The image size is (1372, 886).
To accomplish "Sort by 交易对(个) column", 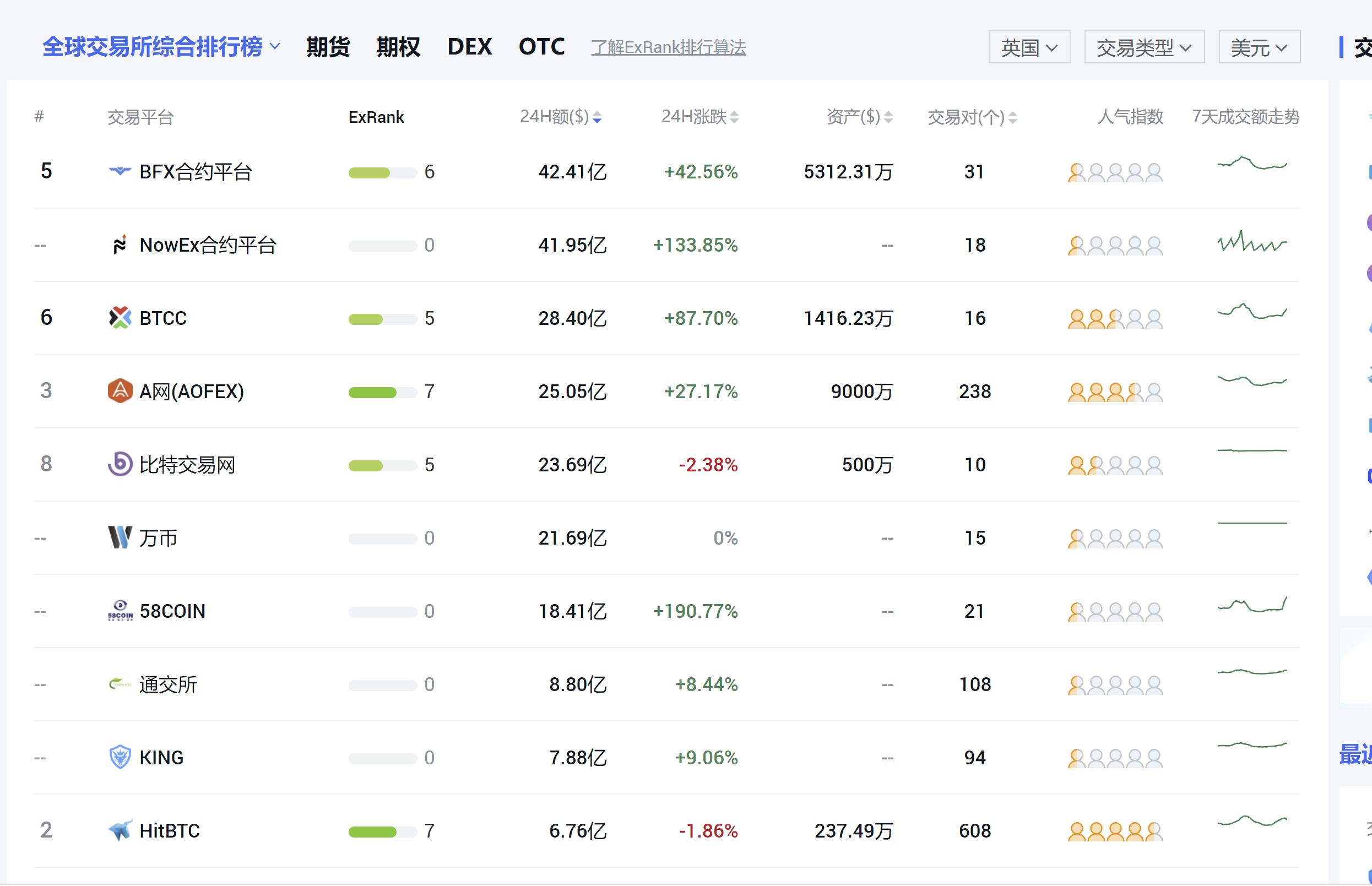I will pyautogui.click(x=972, y=117).
